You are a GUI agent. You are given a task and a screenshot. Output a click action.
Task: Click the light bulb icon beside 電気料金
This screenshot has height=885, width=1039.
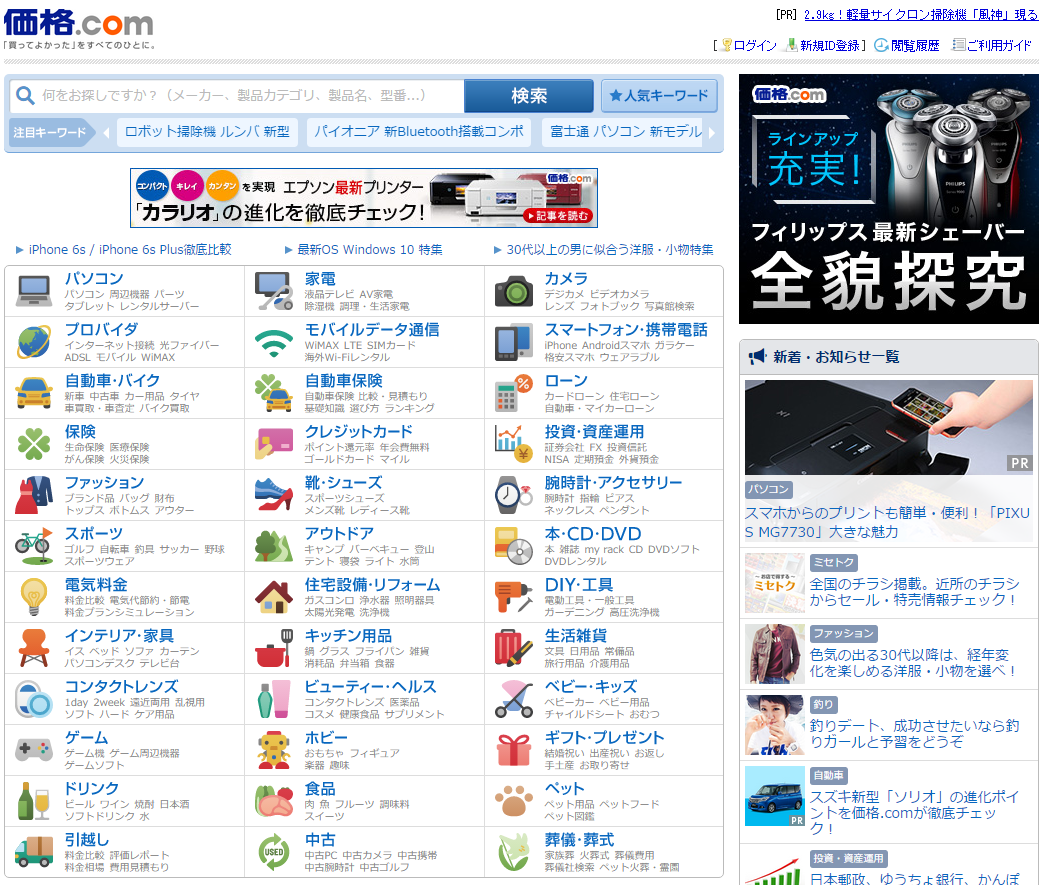34,598
